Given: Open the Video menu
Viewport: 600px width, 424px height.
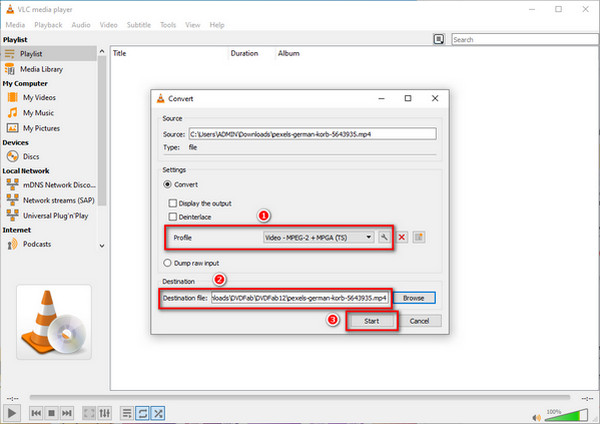Looking at the screenshot, I should [x=108, y=25].
